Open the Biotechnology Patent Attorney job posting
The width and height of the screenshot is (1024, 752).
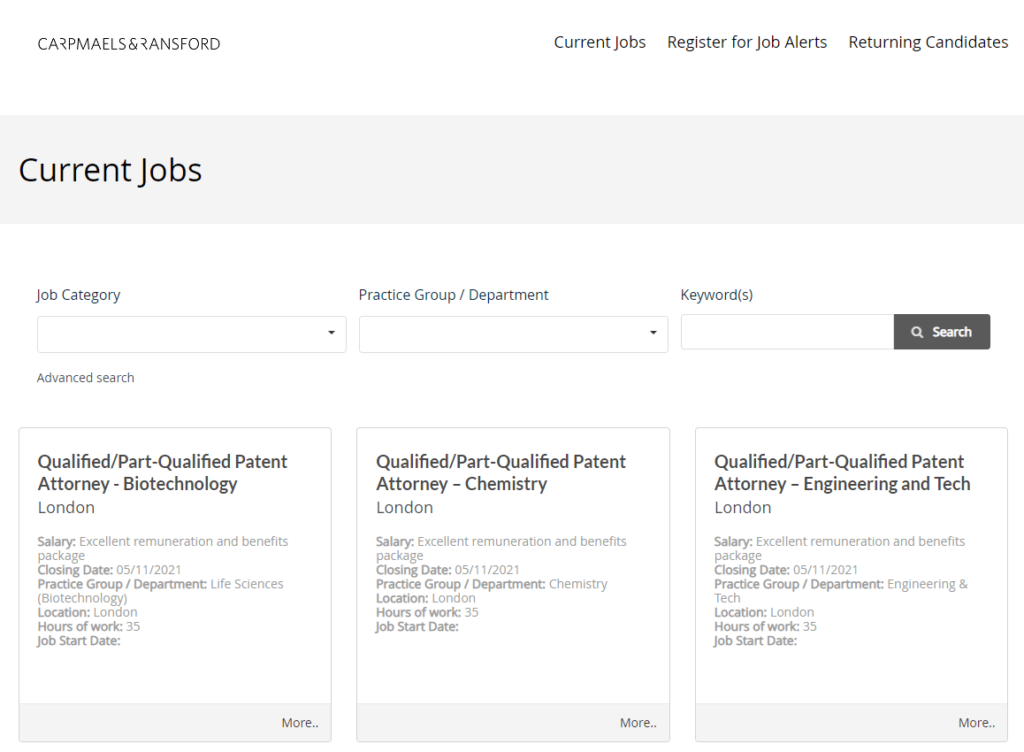coord(161,472)
